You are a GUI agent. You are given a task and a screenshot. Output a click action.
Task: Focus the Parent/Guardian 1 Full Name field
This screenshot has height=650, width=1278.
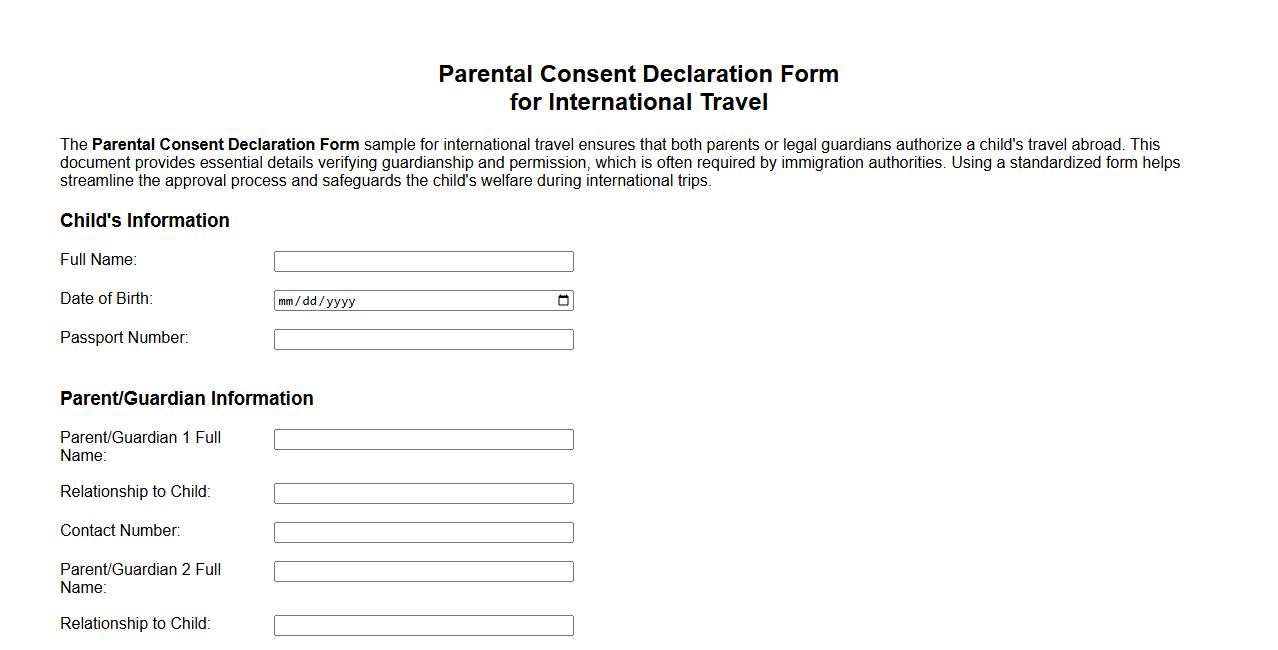coord(423,438)
